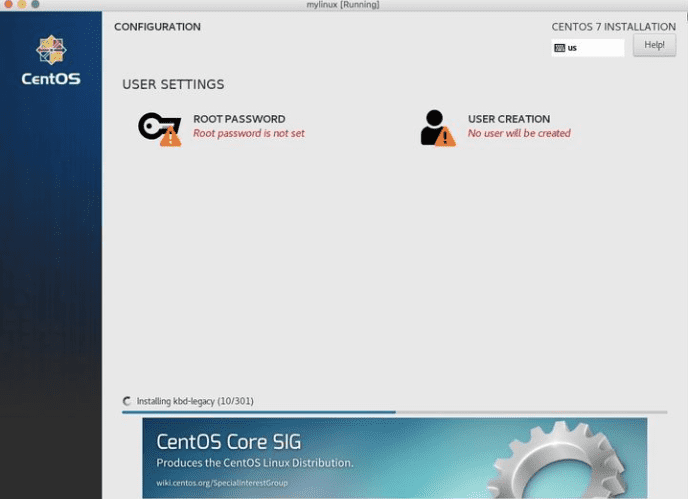Open the USER CREATION setting label
Image resolution: width=688 pixels, height=499 pixels.
point(508,119)
